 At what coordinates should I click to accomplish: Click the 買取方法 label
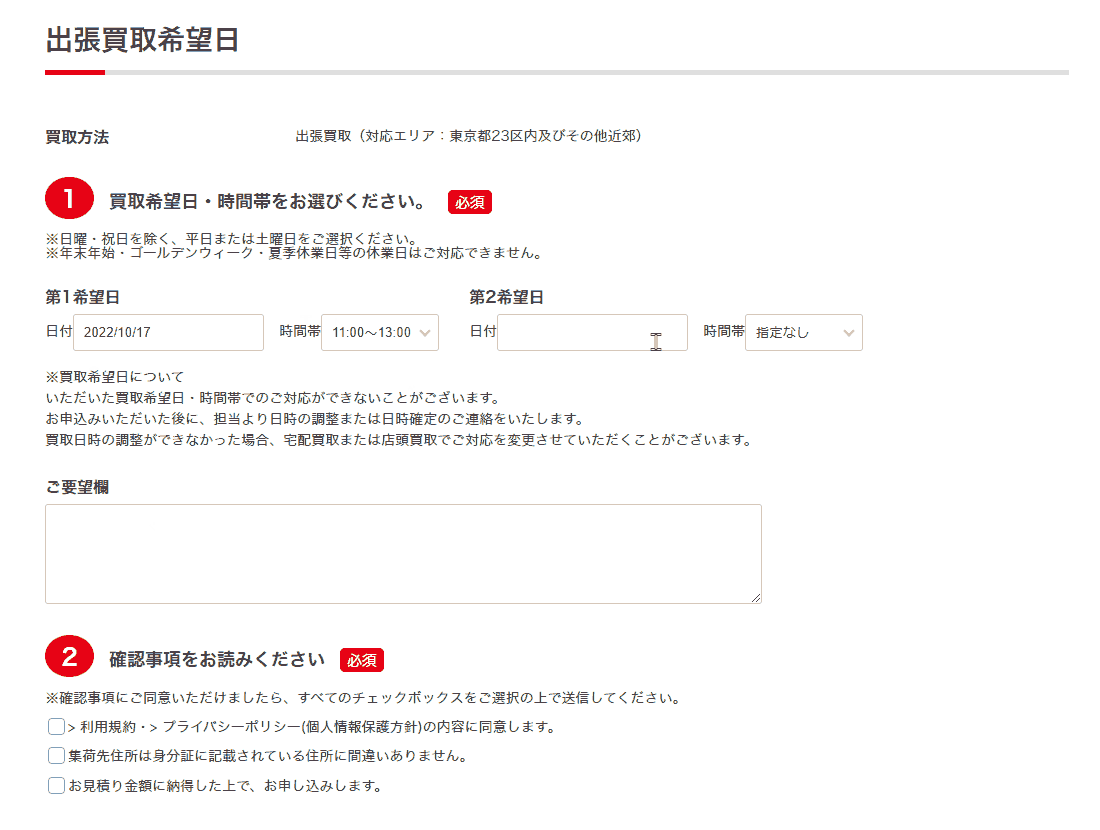(77, 137)
